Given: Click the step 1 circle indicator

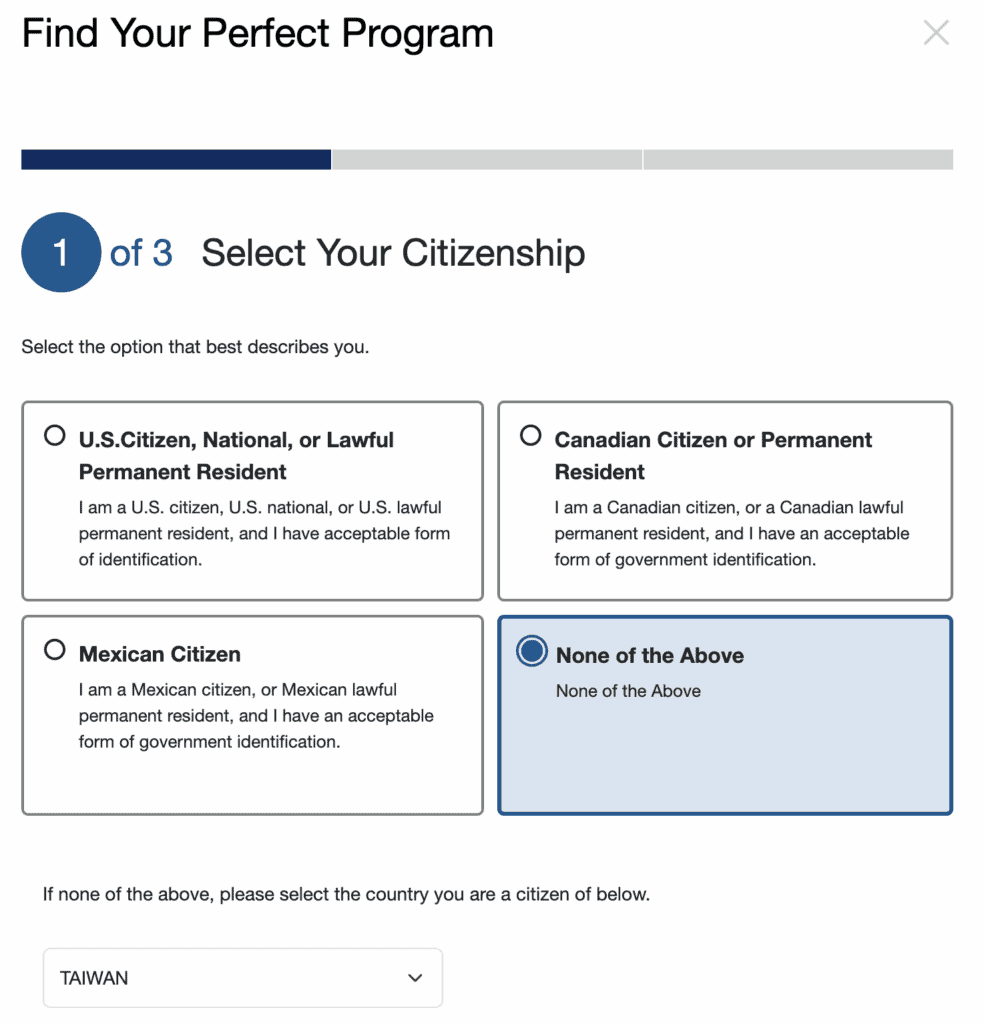Looking at the screenshot, I should click(61, 252).
